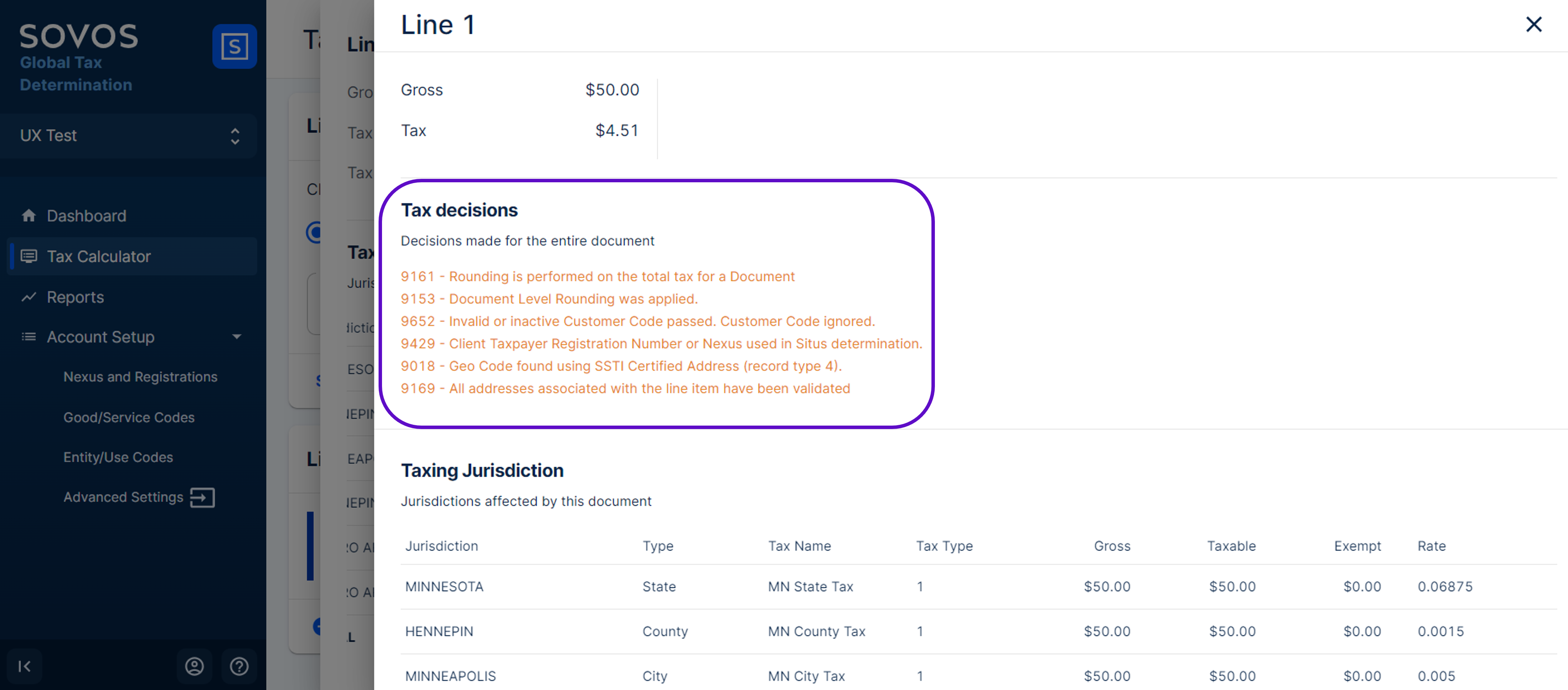Collapse the Account Setup chevron
Viewport: 1568px width, 690px height.
(237, 337)
